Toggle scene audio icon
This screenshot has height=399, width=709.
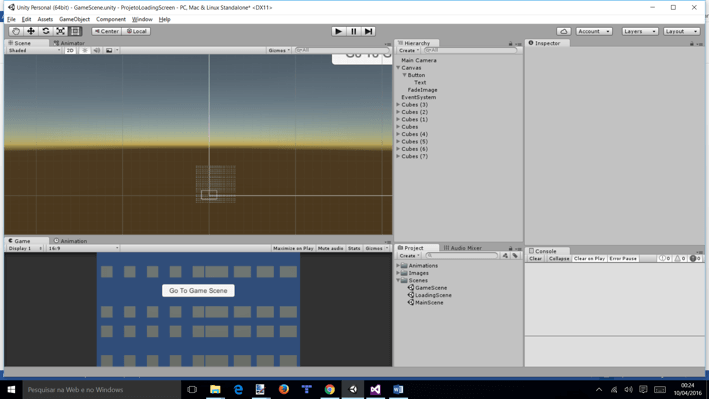pyautogui.click(x=96, y=50)
